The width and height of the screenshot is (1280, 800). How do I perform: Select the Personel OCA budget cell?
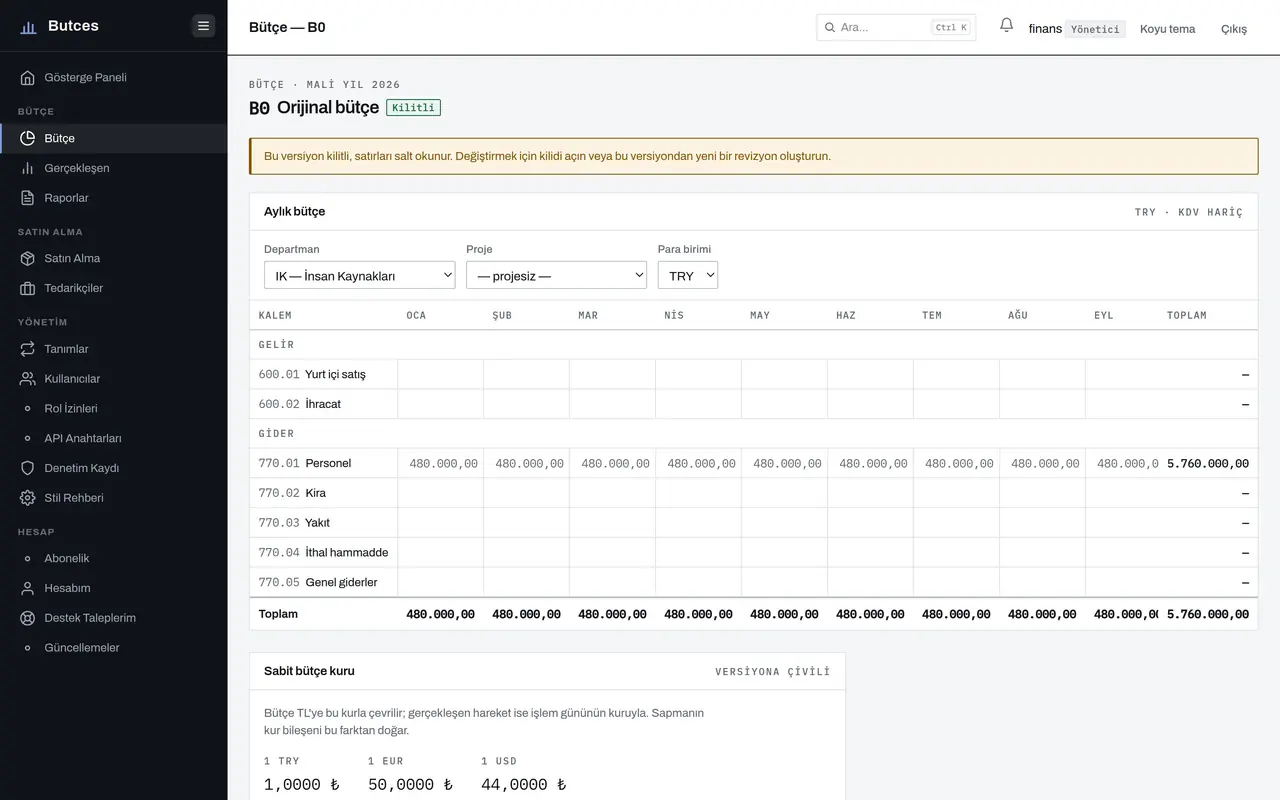click(x=441, y=463)
